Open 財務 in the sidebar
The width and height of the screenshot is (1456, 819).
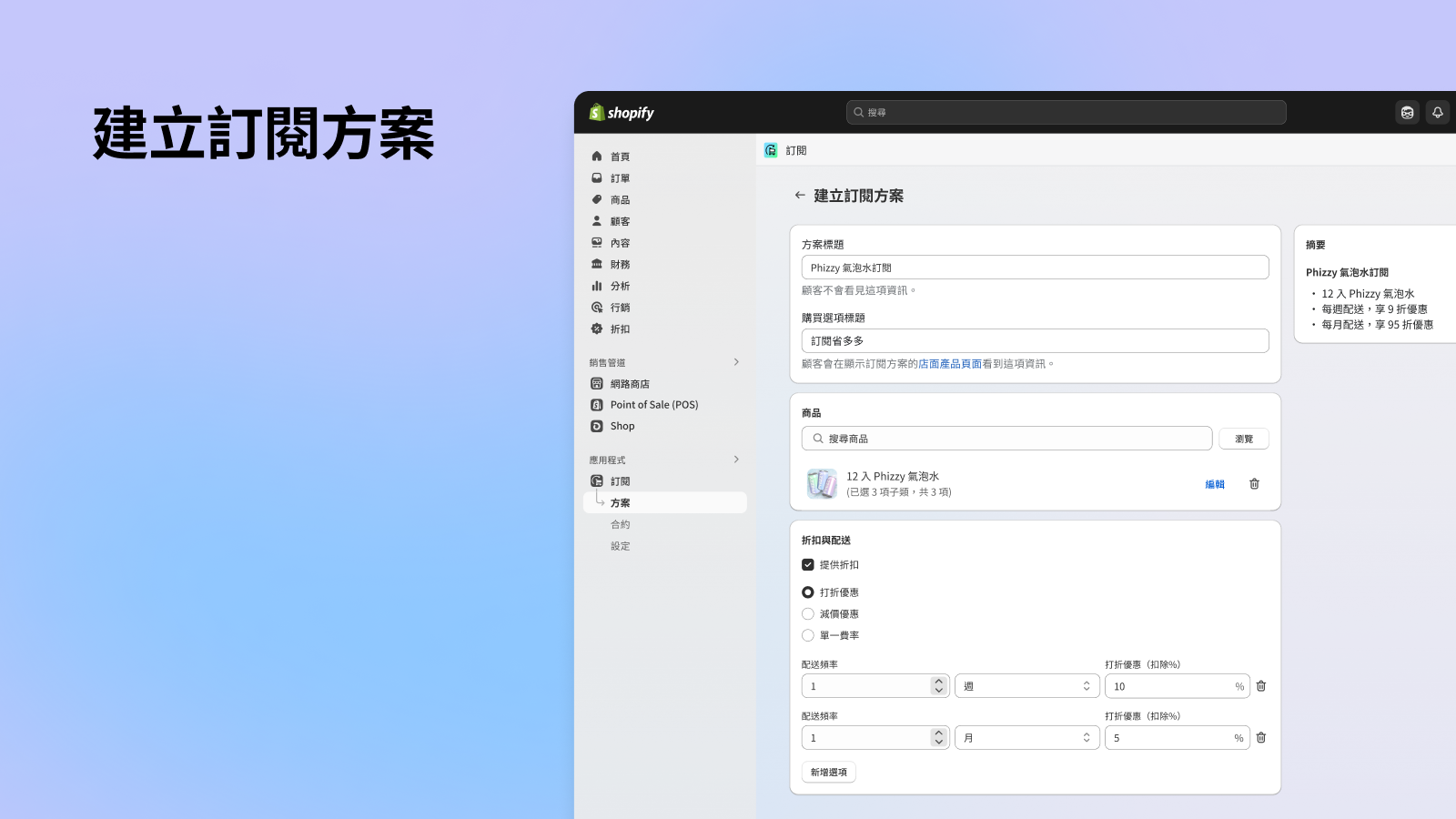tap(620, 265)
